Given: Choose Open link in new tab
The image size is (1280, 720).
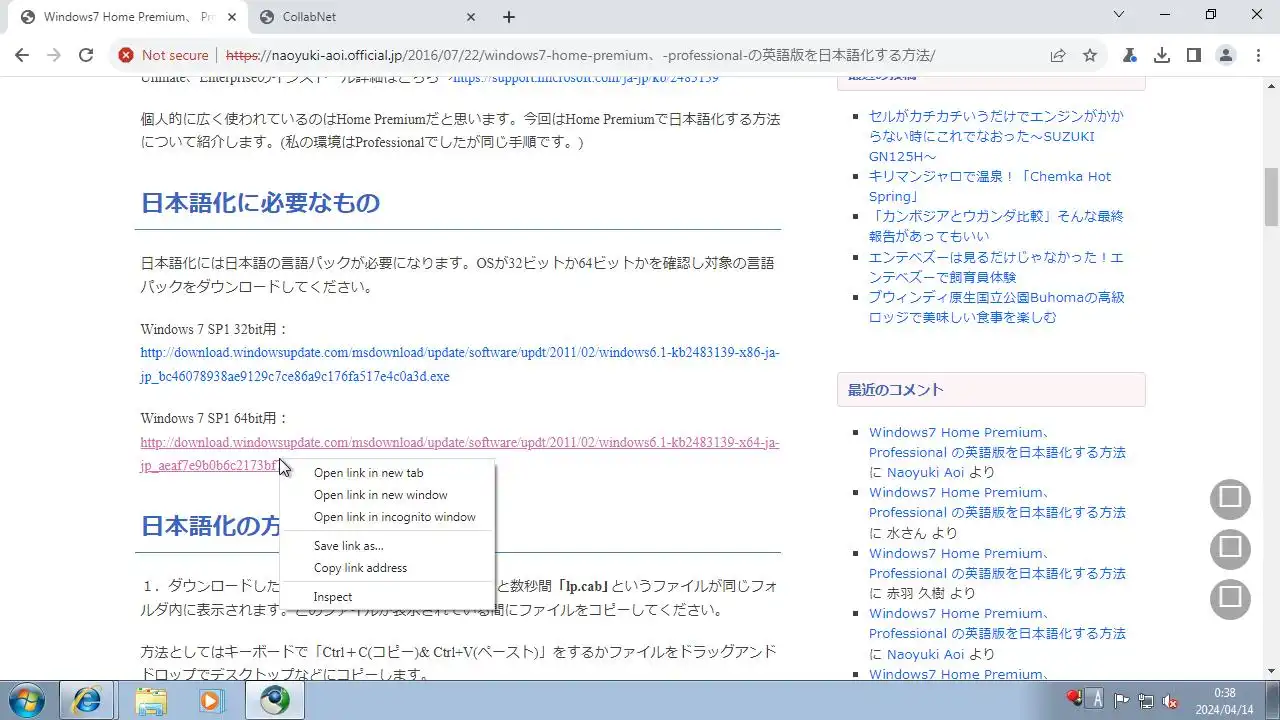Looking at the screenshot, I should 387,473.
